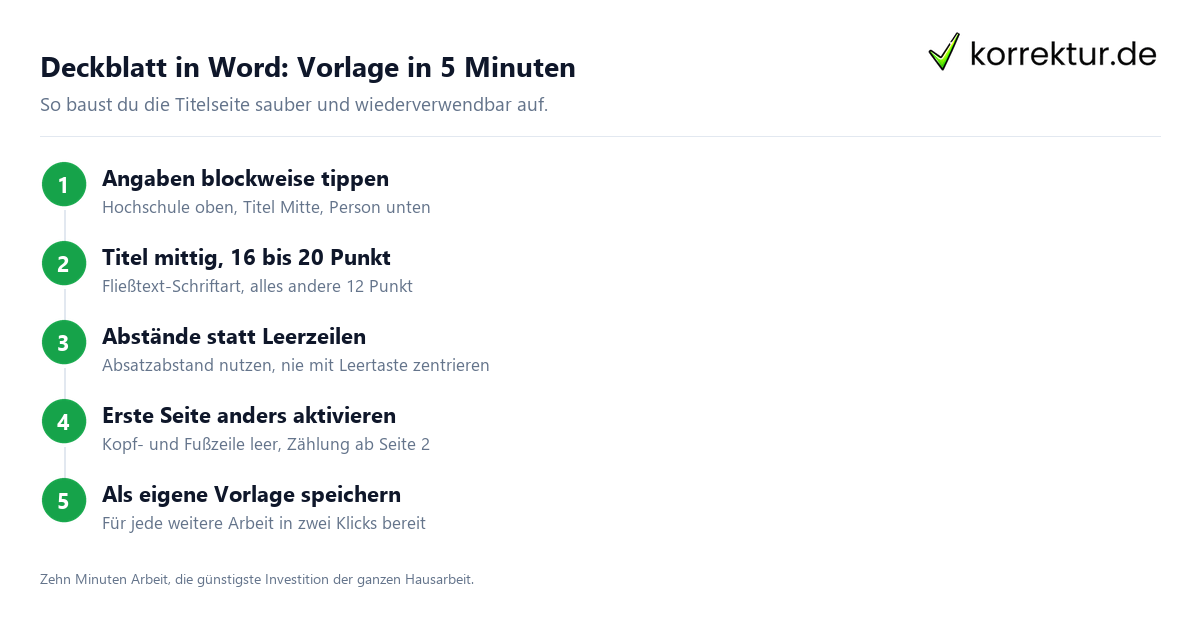Click the heading Deckblatt in Word
Screen dimensions: 1200x630
click(308, 67)
